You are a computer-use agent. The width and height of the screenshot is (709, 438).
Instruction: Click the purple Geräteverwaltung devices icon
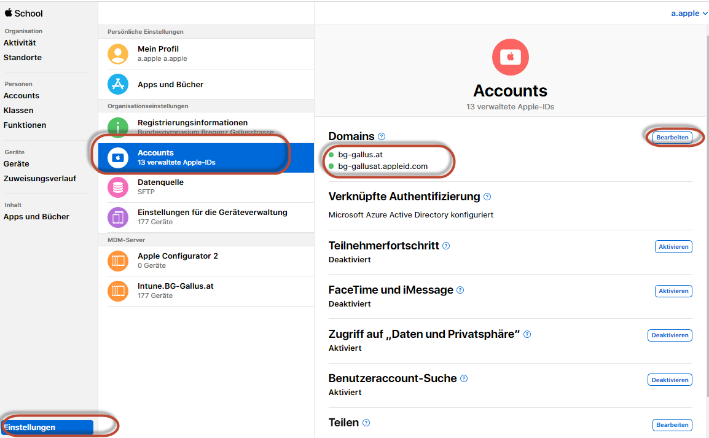[x=118, y=217]
